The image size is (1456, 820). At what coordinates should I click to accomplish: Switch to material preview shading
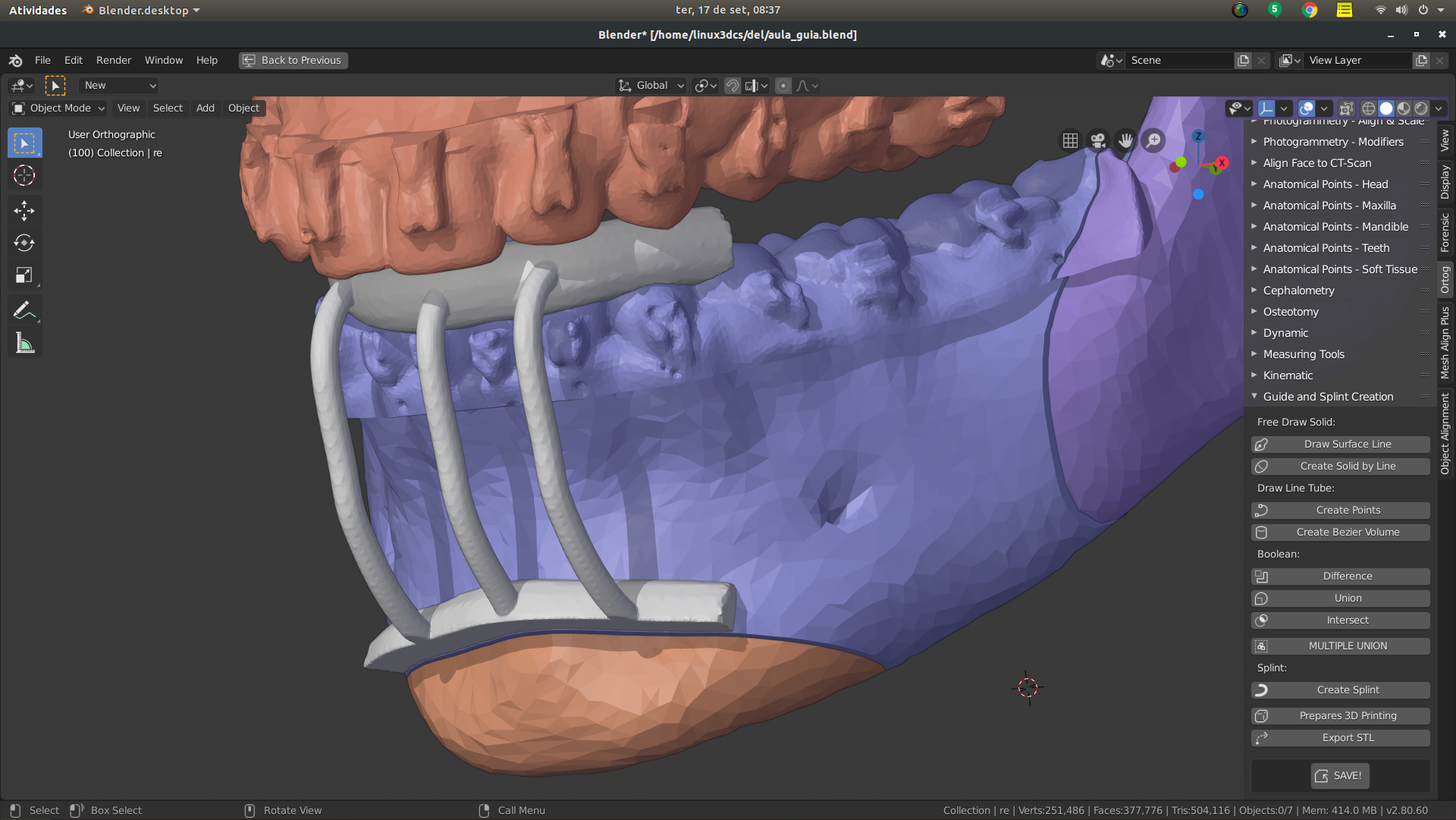1404,108
